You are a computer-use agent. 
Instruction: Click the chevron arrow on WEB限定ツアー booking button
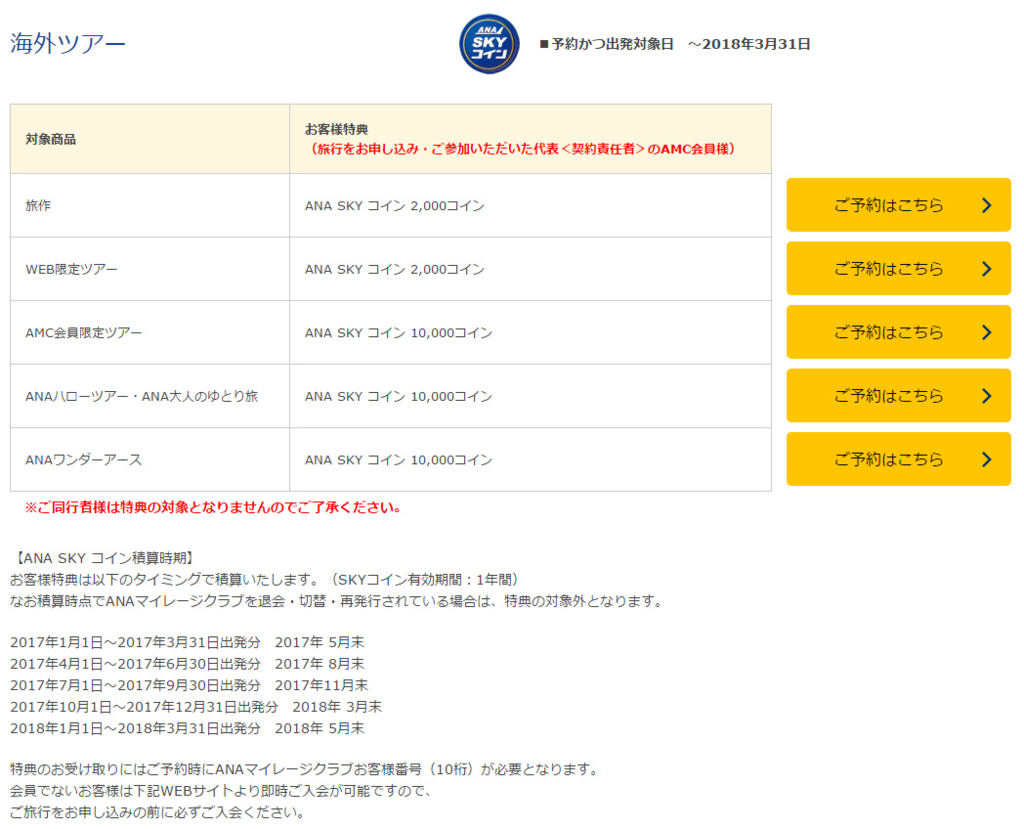(x=986, y=269)
